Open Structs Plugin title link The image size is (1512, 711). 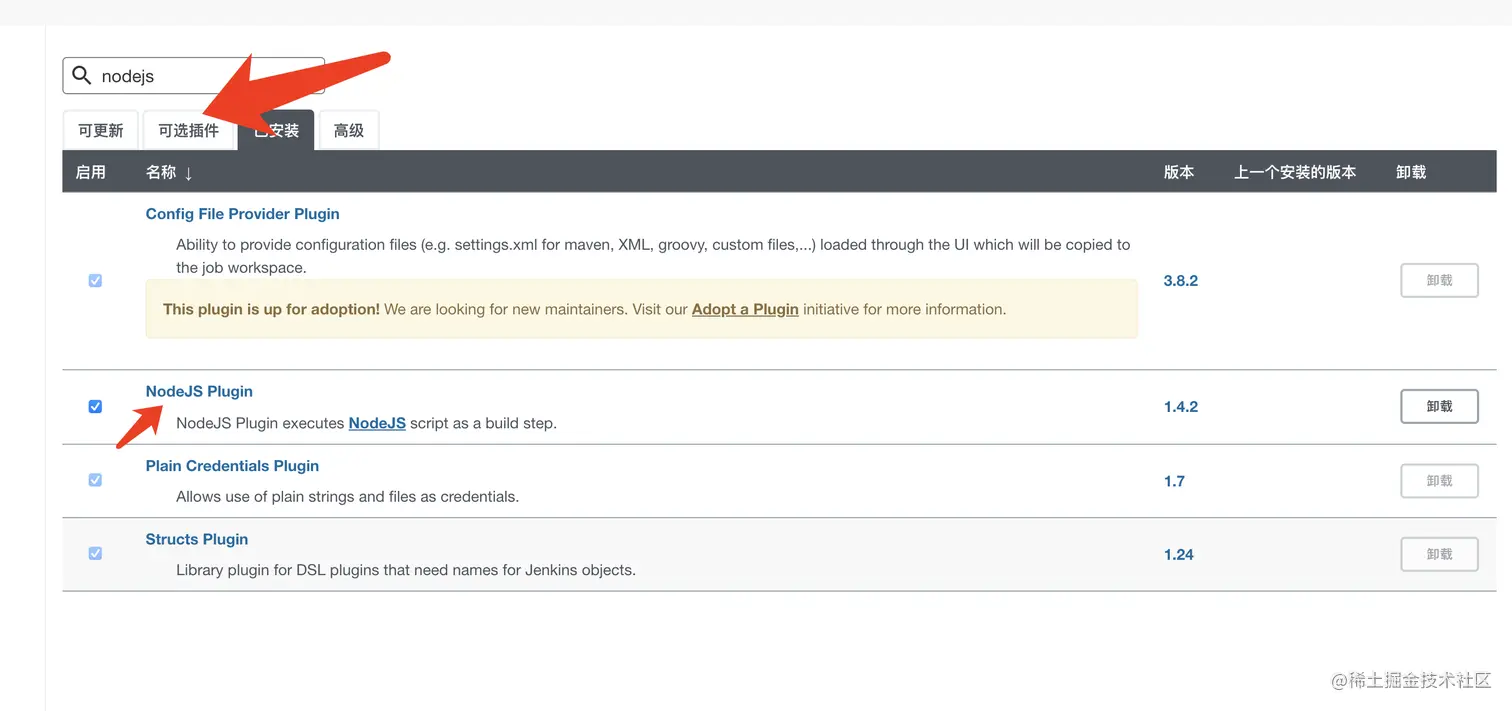point(197,539)
